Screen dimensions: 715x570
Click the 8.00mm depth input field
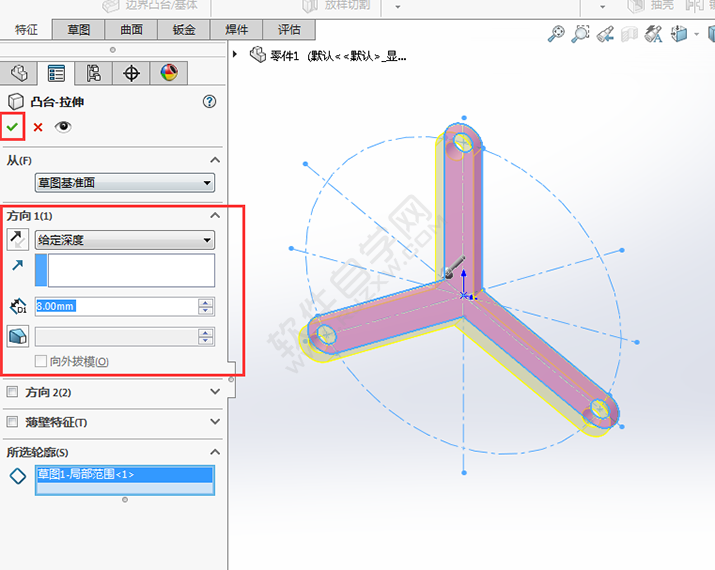click(x=116, y=306)
